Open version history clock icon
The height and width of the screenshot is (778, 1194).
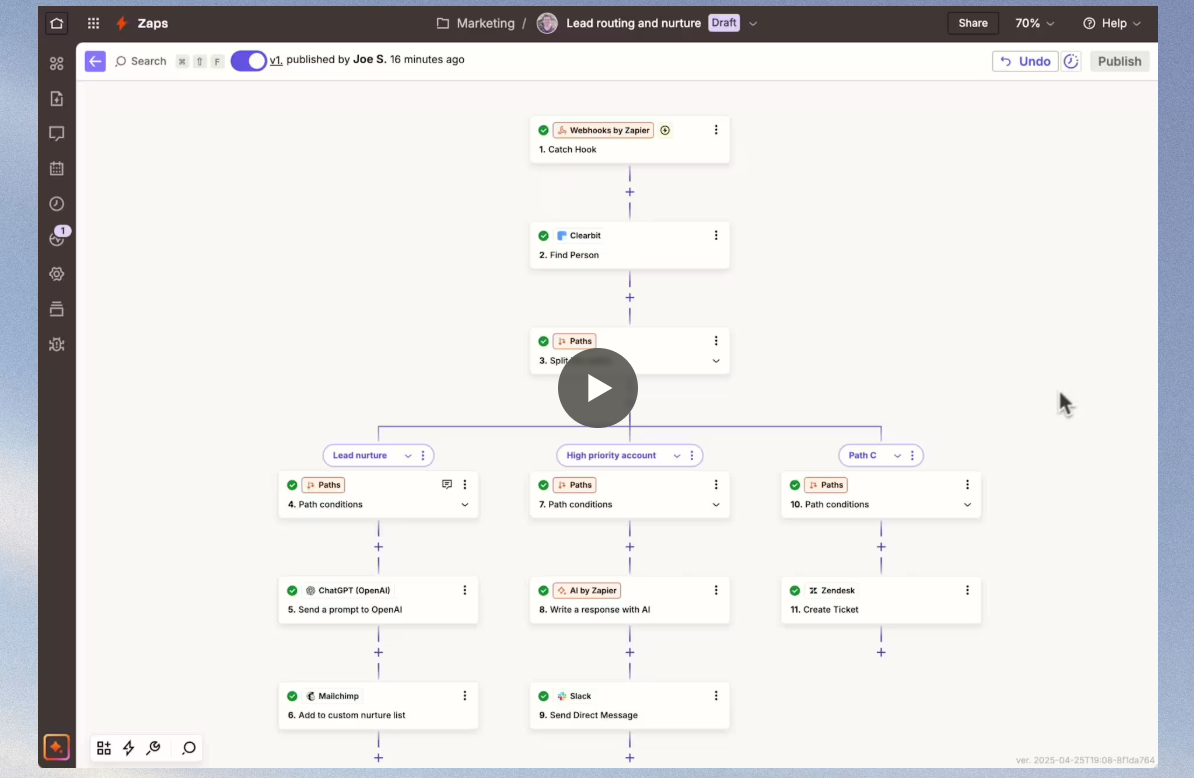click(1071, 61)
